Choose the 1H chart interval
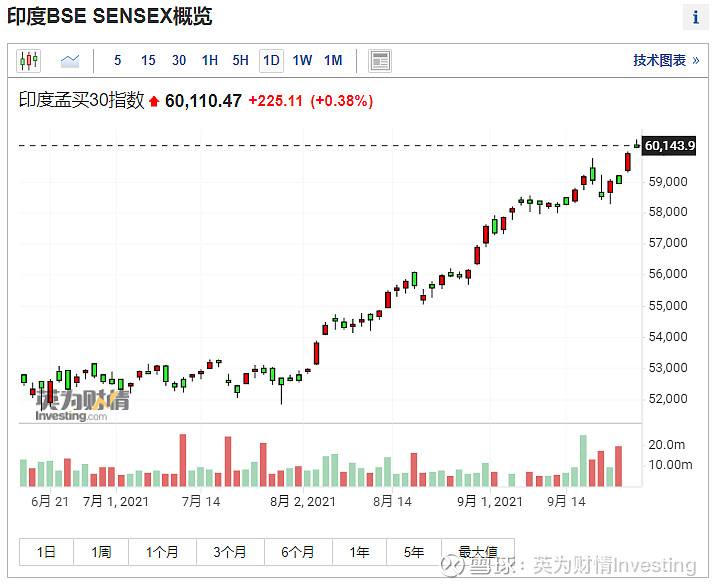The image size is (717, 587). coord(210,61)
